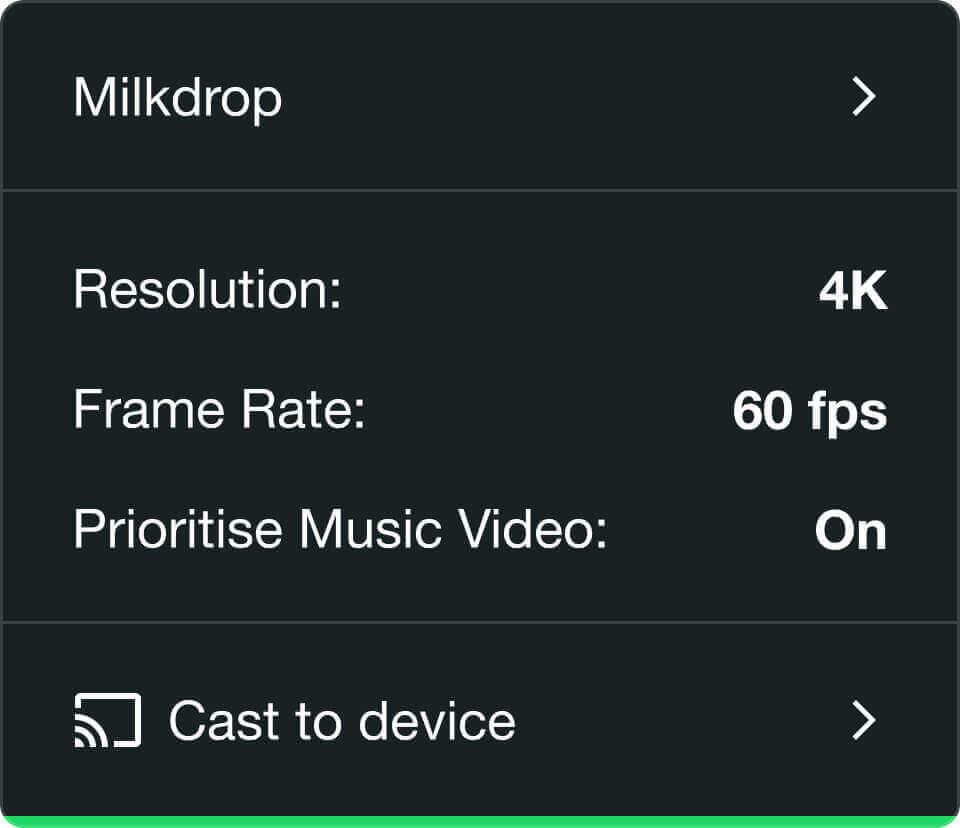Select the Milkdrop visualizer entry
This screenshot has height=828, width=960.
coord(480,96)
